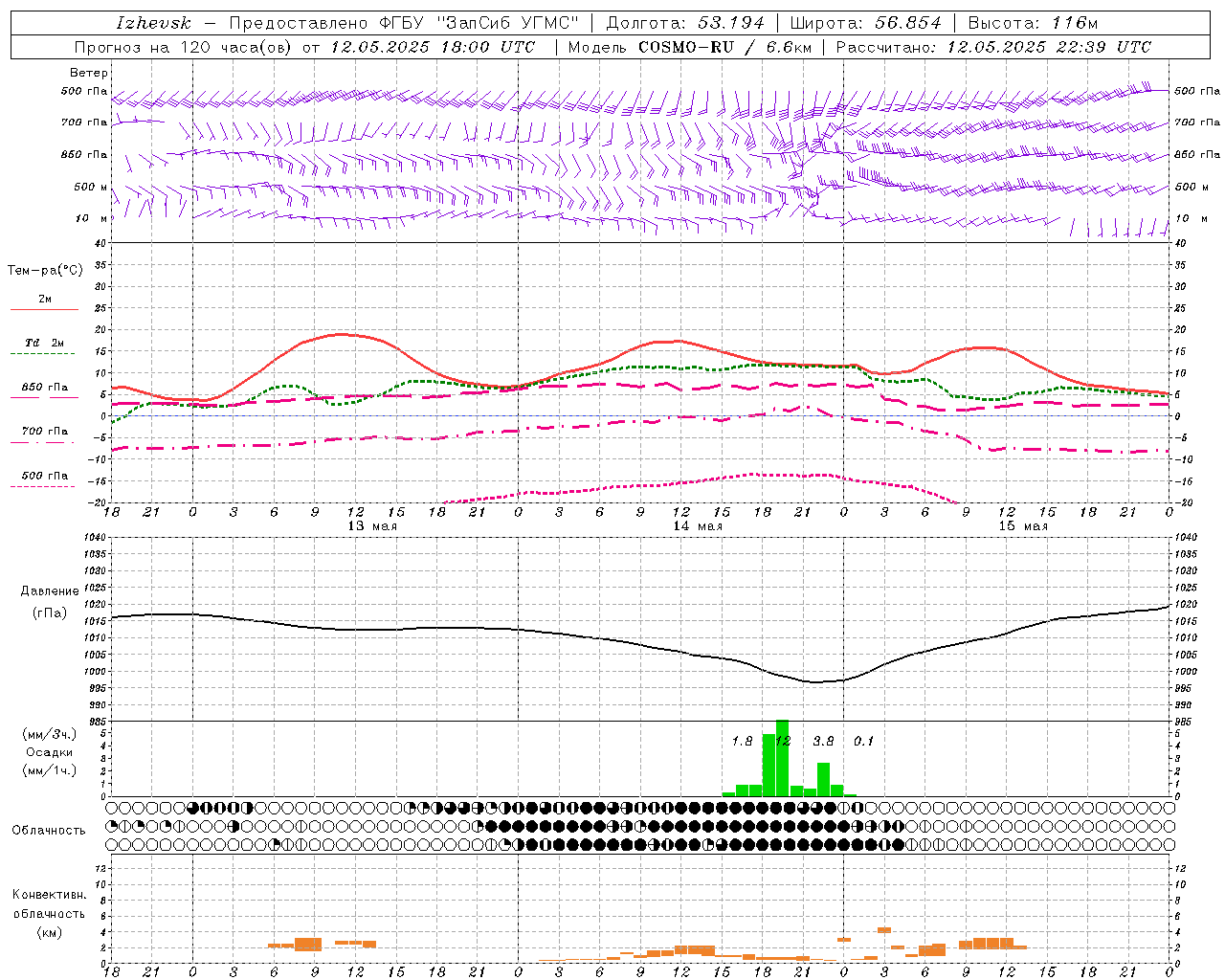Click the Ветер wind panel label
This screenshot has width=1225, height=980.
tap(89, 73)
